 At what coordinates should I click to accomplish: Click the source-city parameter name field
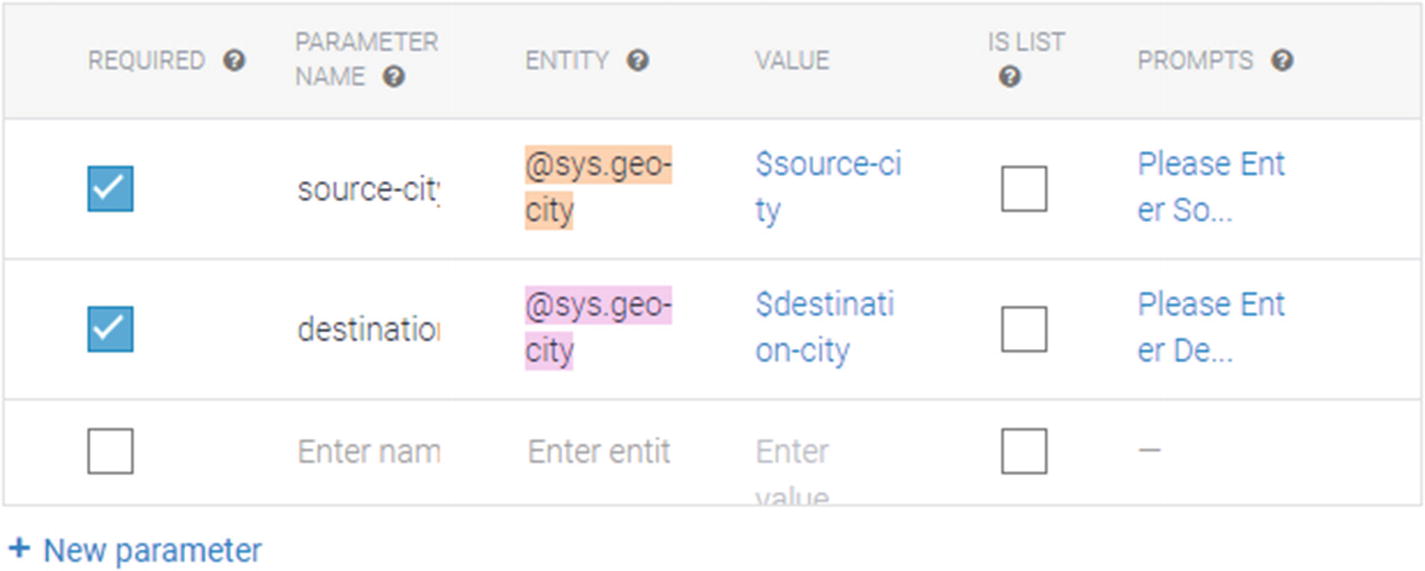368,189
